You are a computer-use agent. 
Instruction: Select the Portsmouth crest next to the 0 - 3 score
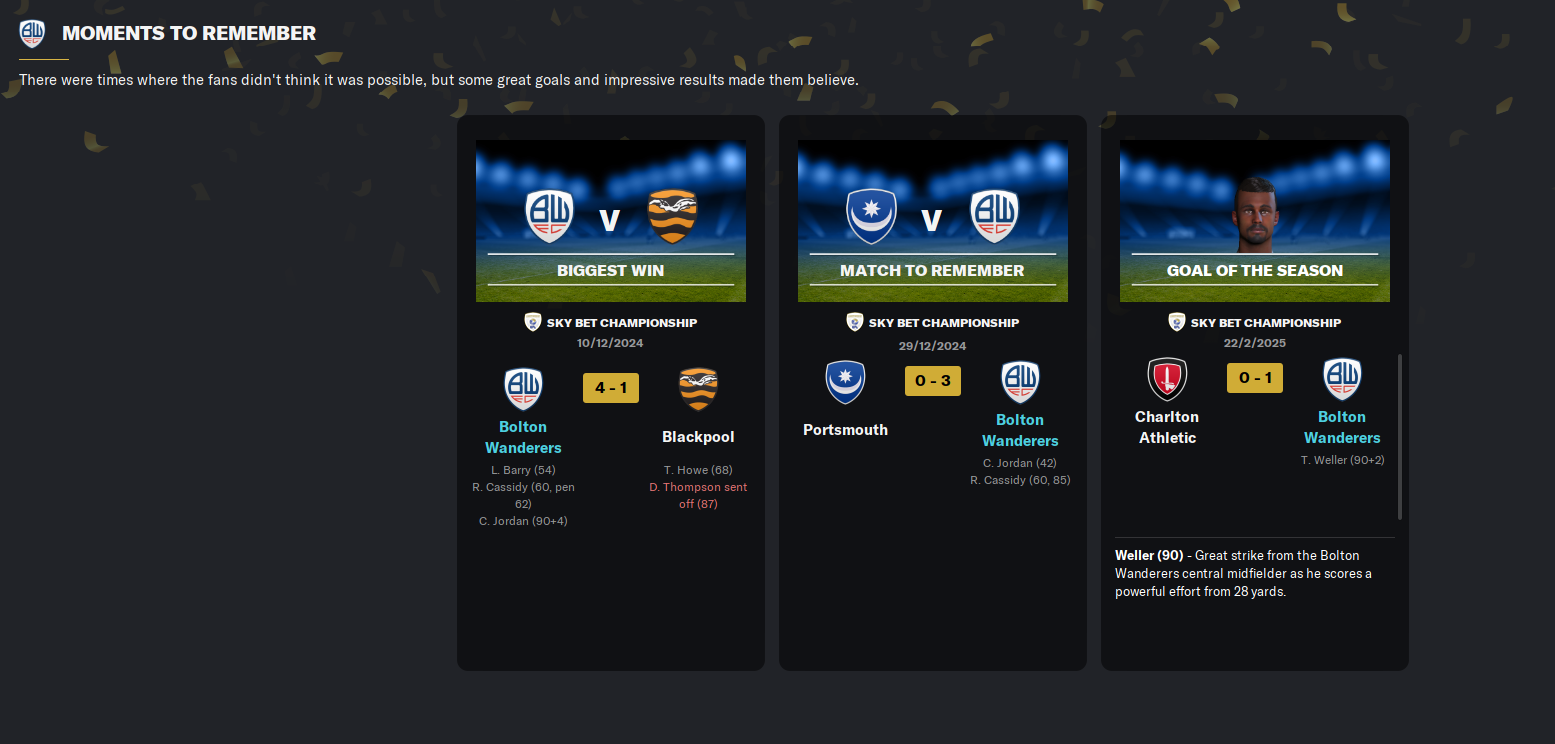pyautogui.click(x=845, y=383)
